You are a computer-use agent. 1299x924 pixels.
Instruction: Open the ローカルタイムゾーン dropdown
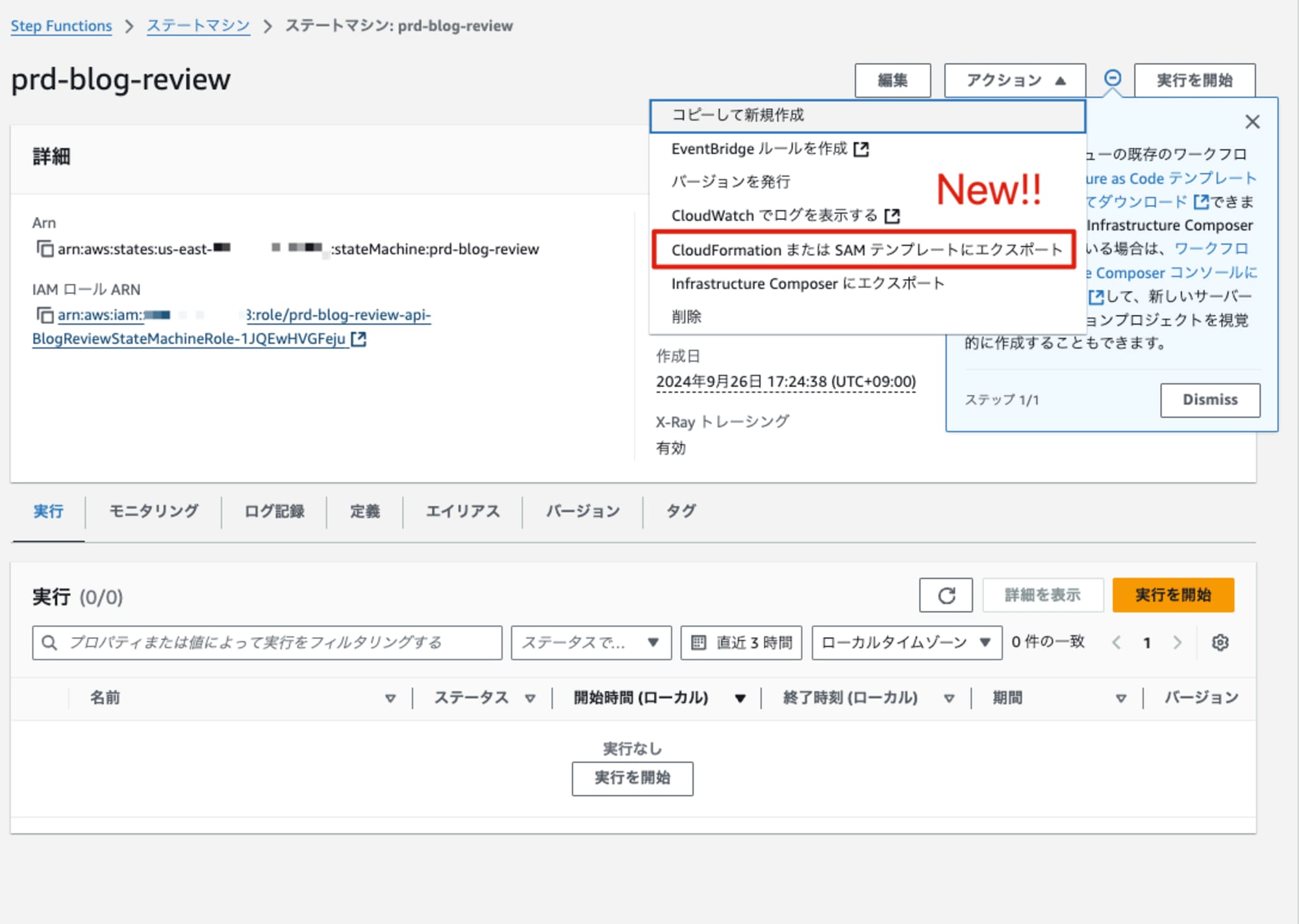907,642
